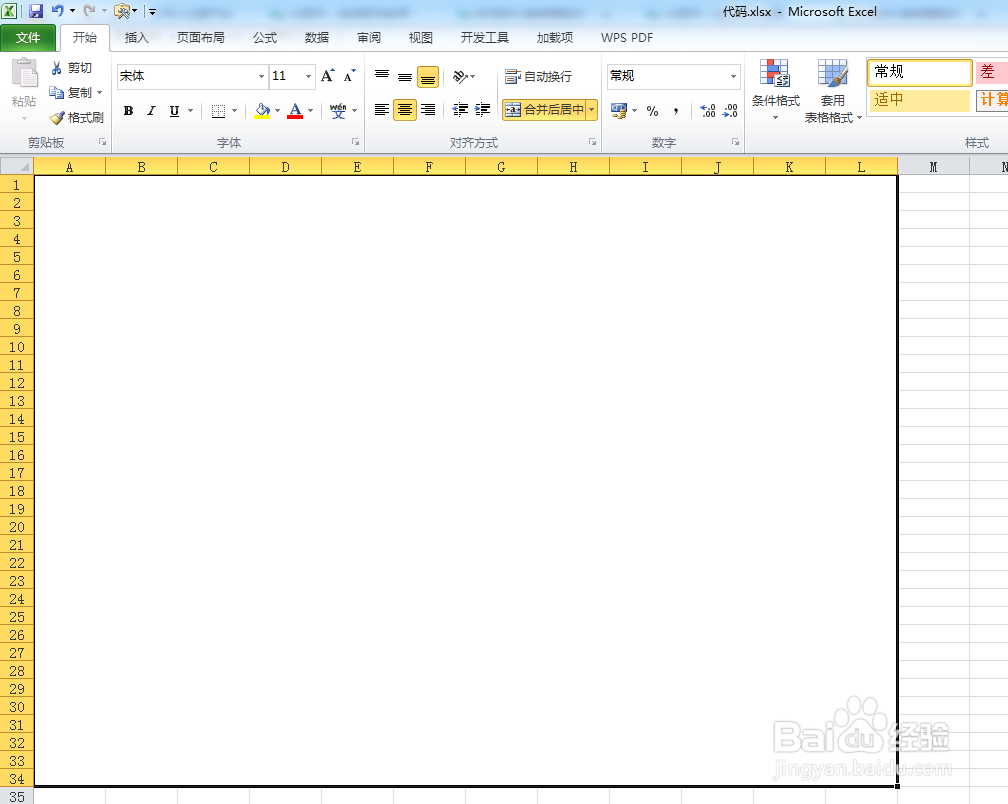
Task: Open the 文件 File tab
Action: [x=28, y=38]
